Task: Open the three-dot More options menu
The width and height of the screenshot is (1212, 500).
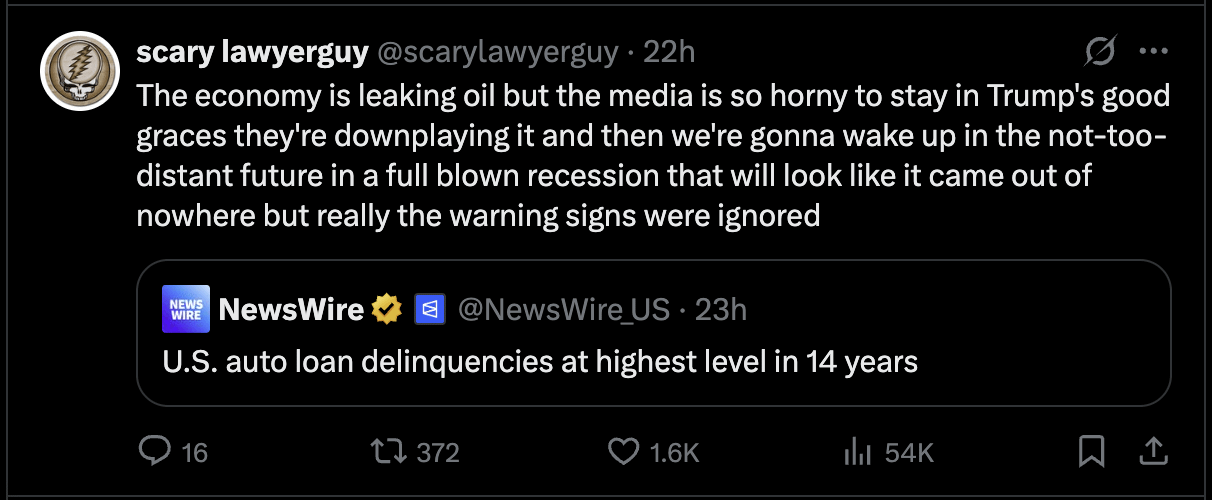Action: pyautogui.click(x=1153, y=52)
